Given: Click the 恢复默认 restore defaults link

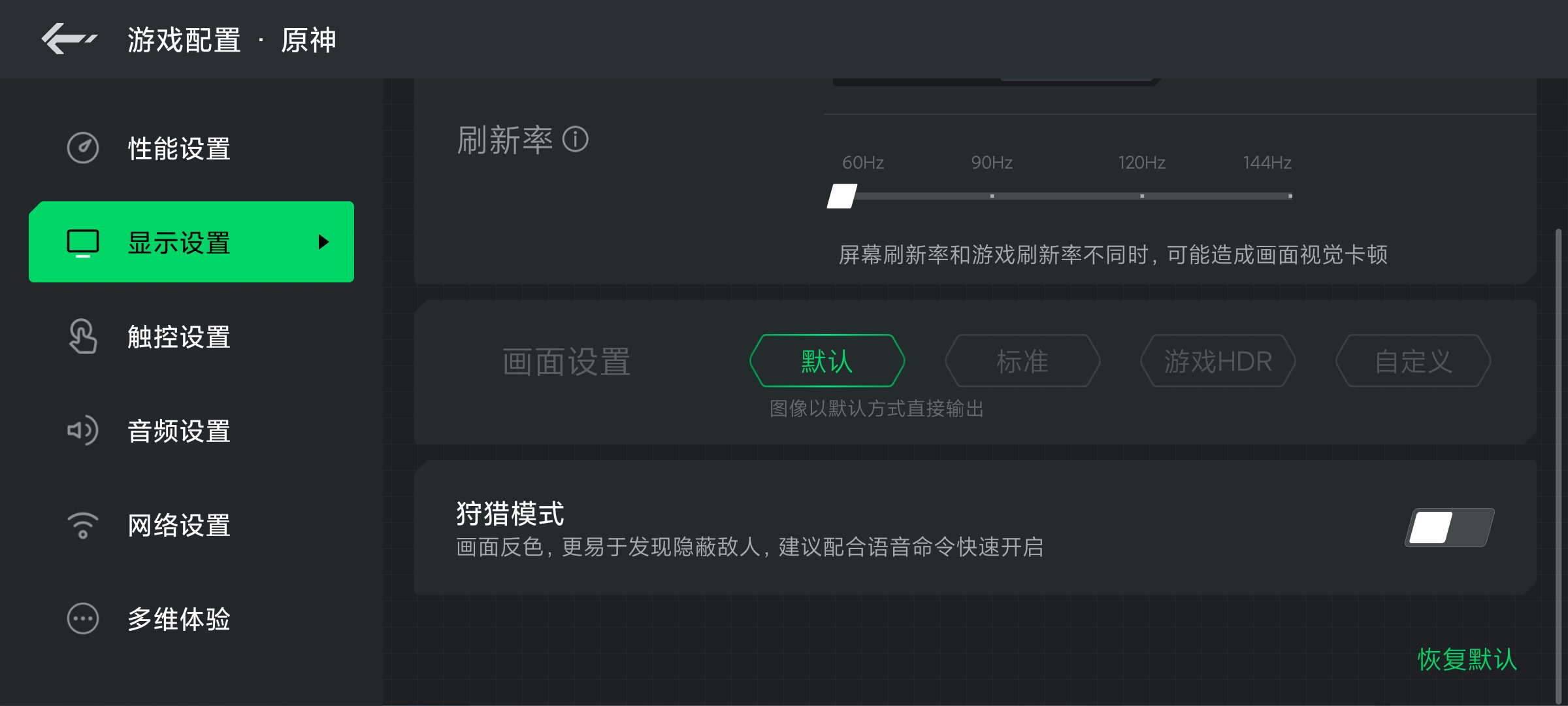Looking at the screenshot, I should click(x=1467, y=659).
